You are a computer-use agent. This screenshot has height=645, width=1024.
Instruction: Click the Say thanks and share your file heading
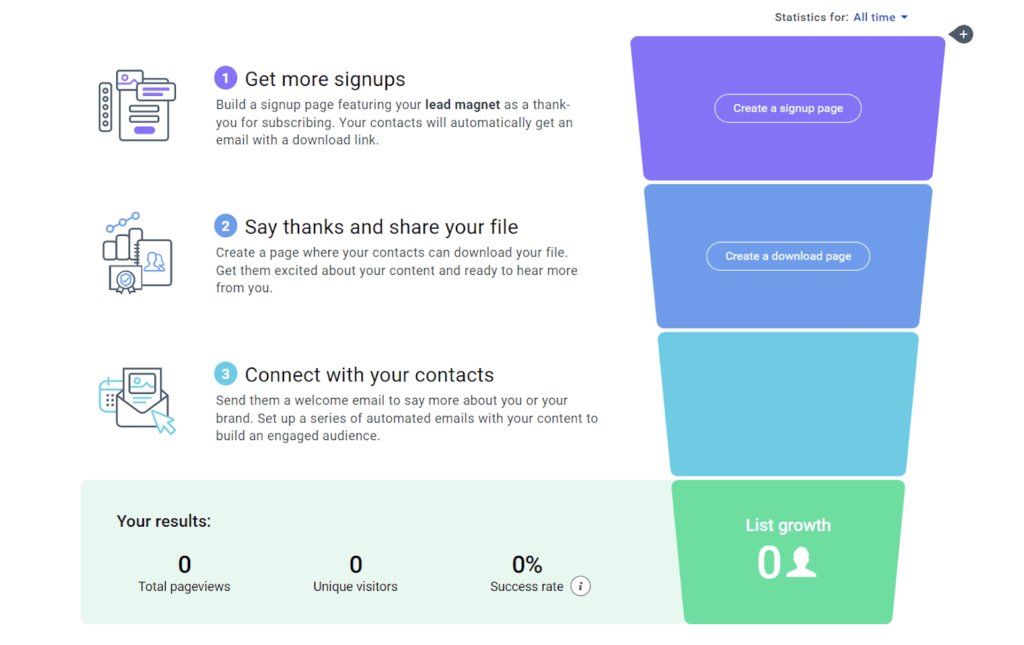coord(381,227)
